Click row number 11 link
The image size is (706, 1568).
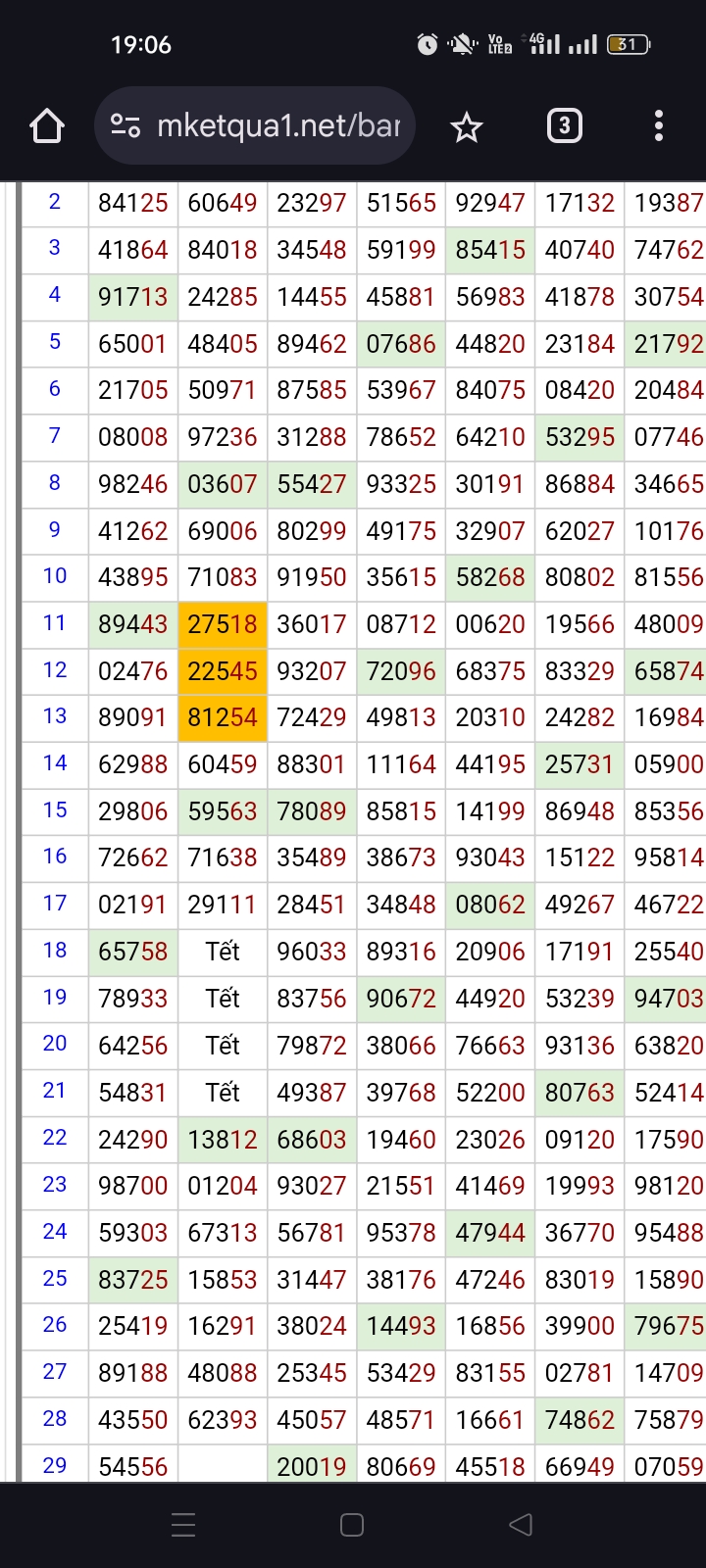coord(55,623)
